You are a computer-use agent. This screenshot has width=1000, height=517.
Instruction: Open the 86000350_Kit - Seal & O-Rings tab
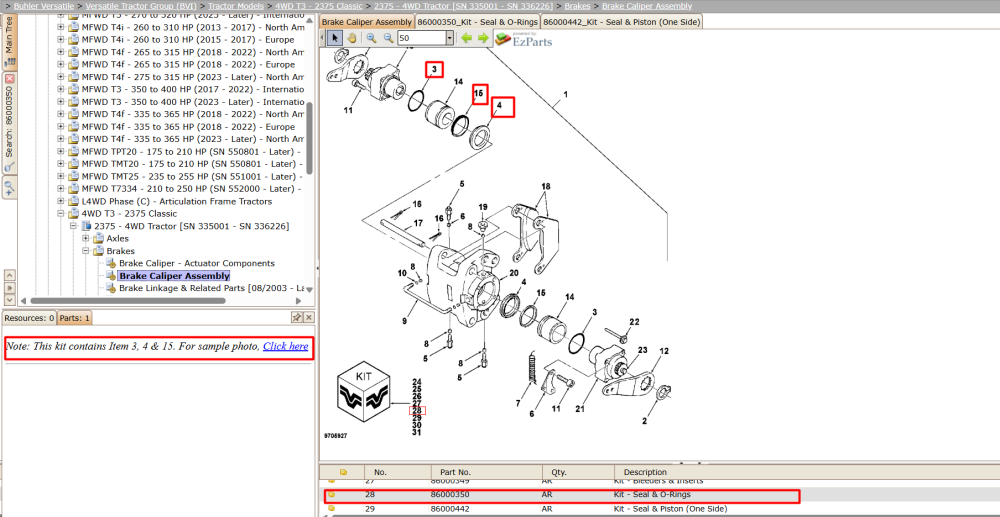(478, 22)
